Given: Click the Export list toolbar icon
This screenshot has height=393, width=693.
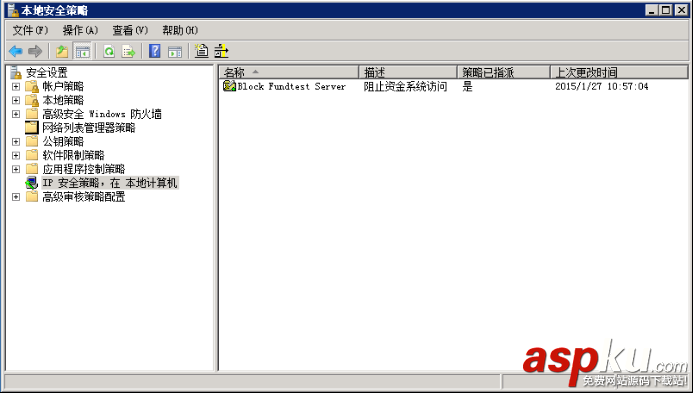Looking at the screenshot, I should [129, 51].
